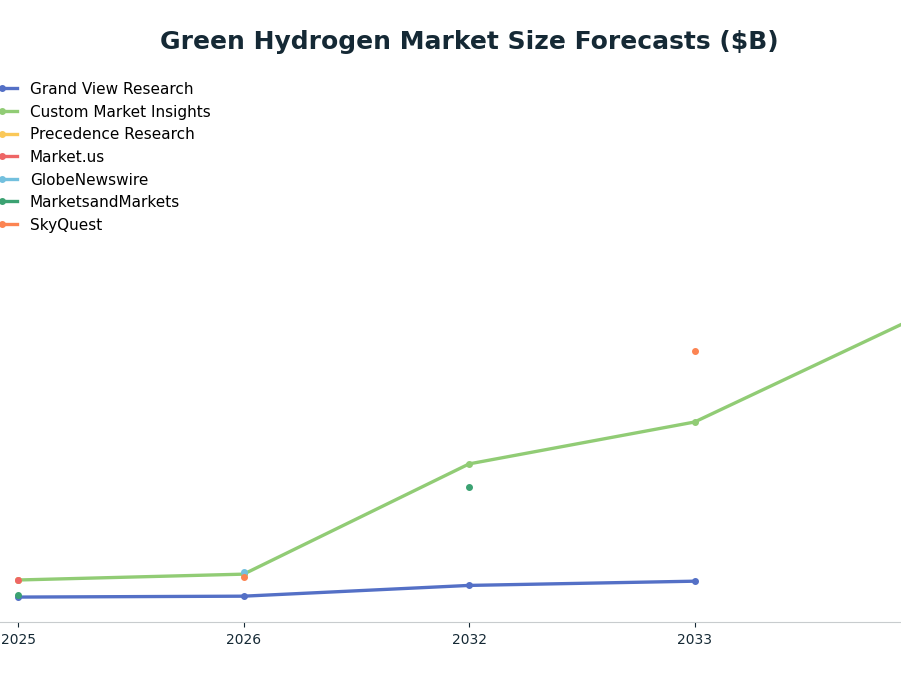This screenshot has width=901, height=676.
Task: Click the light blue GlobeNewswire point at 2026
Action: pos(244,571)
